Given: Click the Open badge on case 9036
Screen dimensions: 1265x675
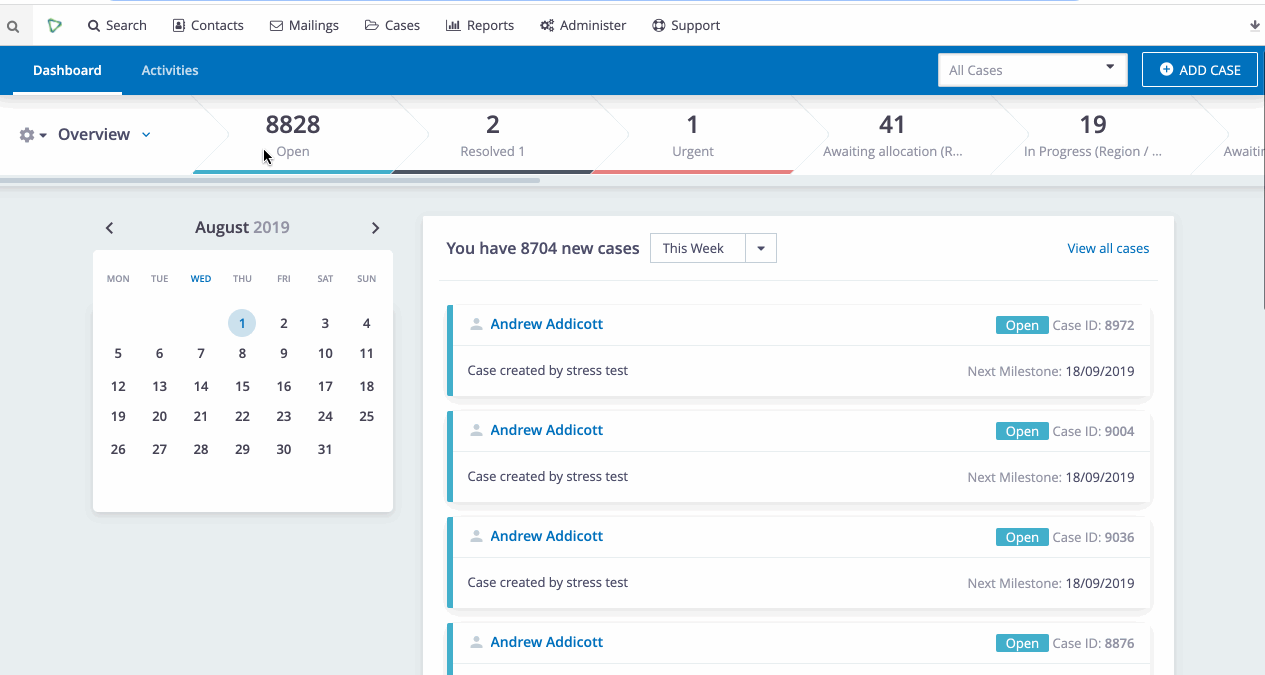Looking at the screenshot, I should (1022, 537).
